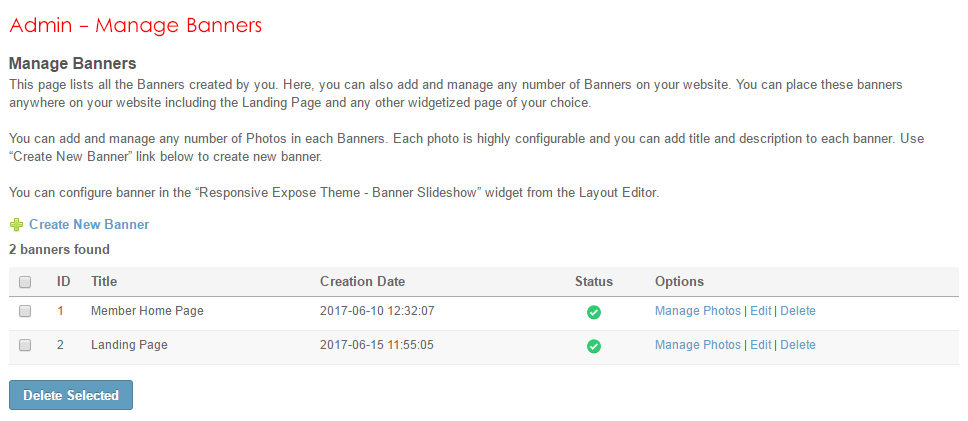Screen dimensions: 968x421
Task: Open Manage Photos for Member Home Page
Action: click(698, 311)
